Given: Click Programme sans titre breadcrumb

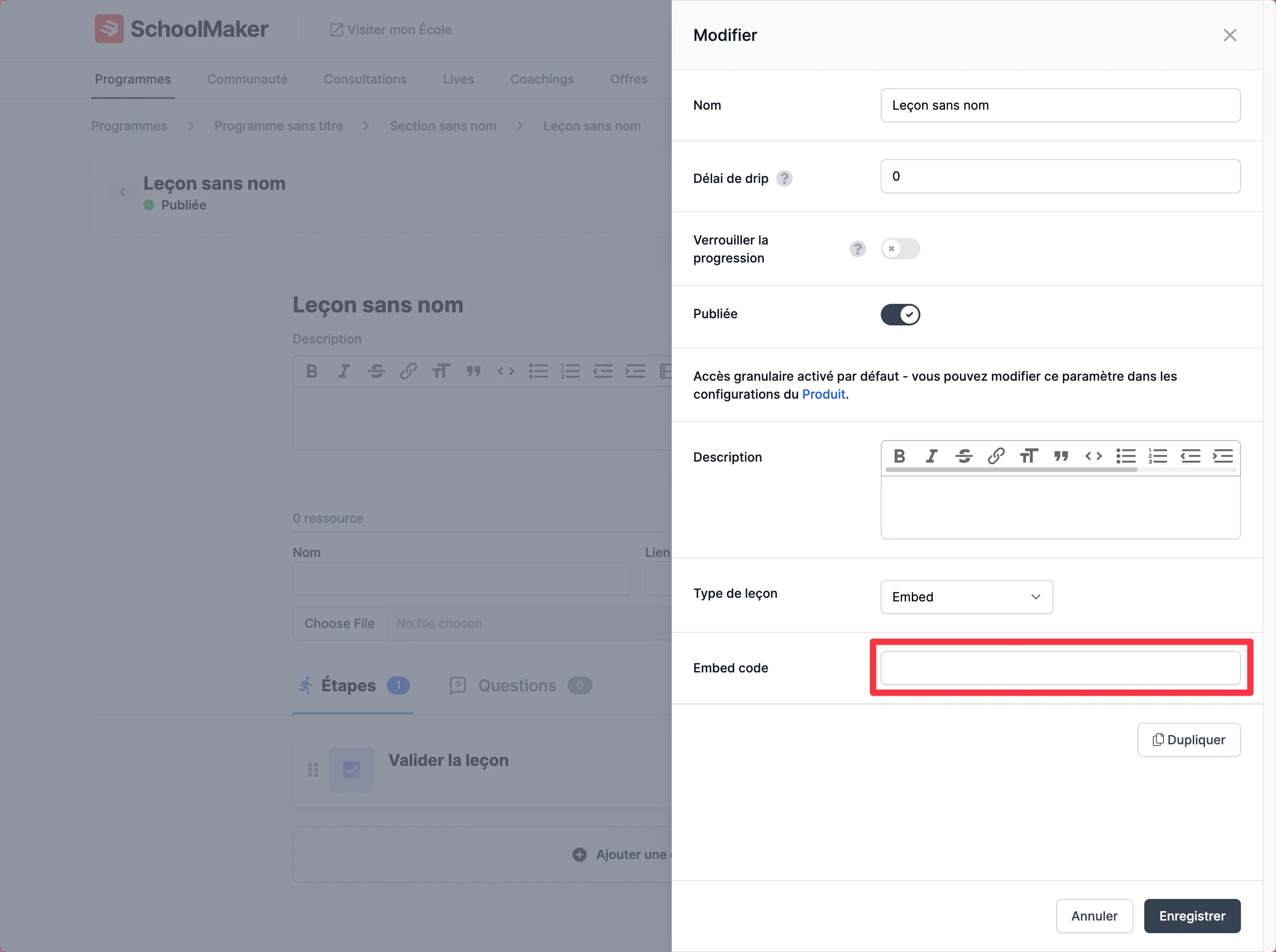Looking at the screenshot, I should (278, 125).
